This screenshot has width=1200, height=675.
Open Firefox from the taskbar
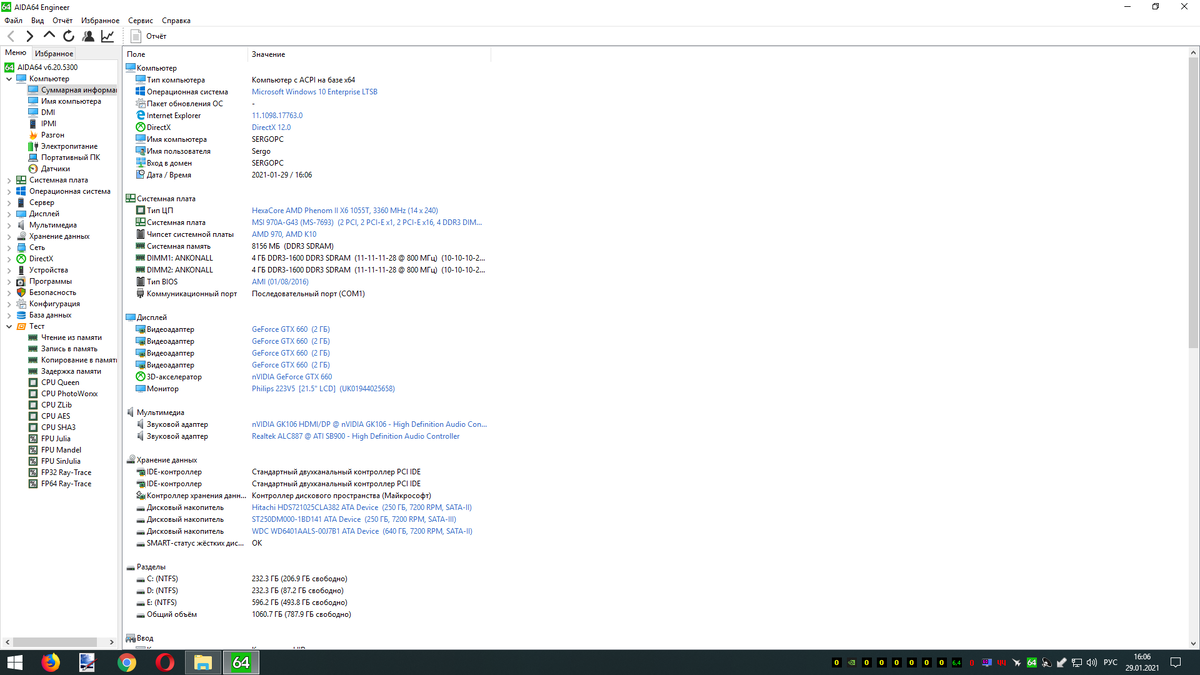click(50, 662)
